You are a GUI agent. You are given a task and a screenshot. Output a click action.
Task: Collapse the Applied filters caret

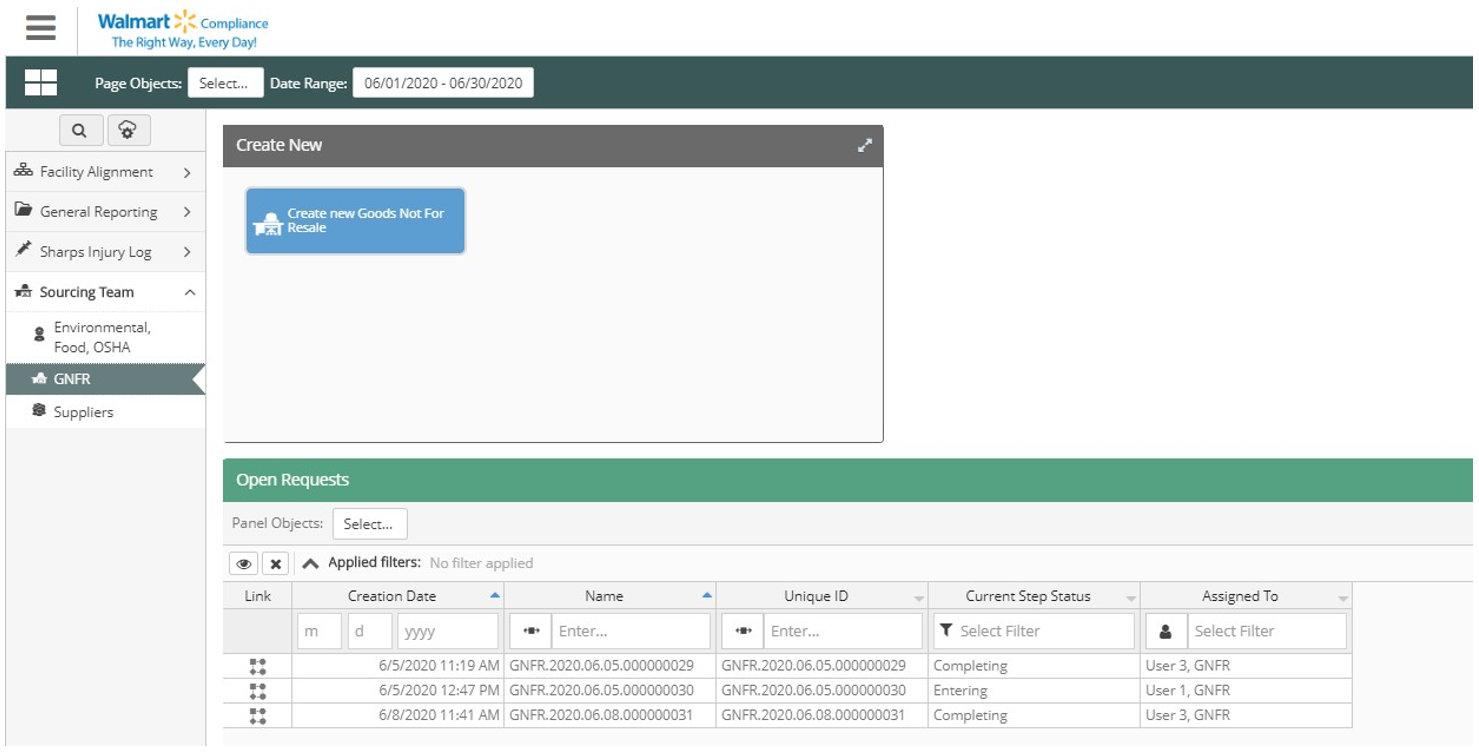(x=310, y=563)
